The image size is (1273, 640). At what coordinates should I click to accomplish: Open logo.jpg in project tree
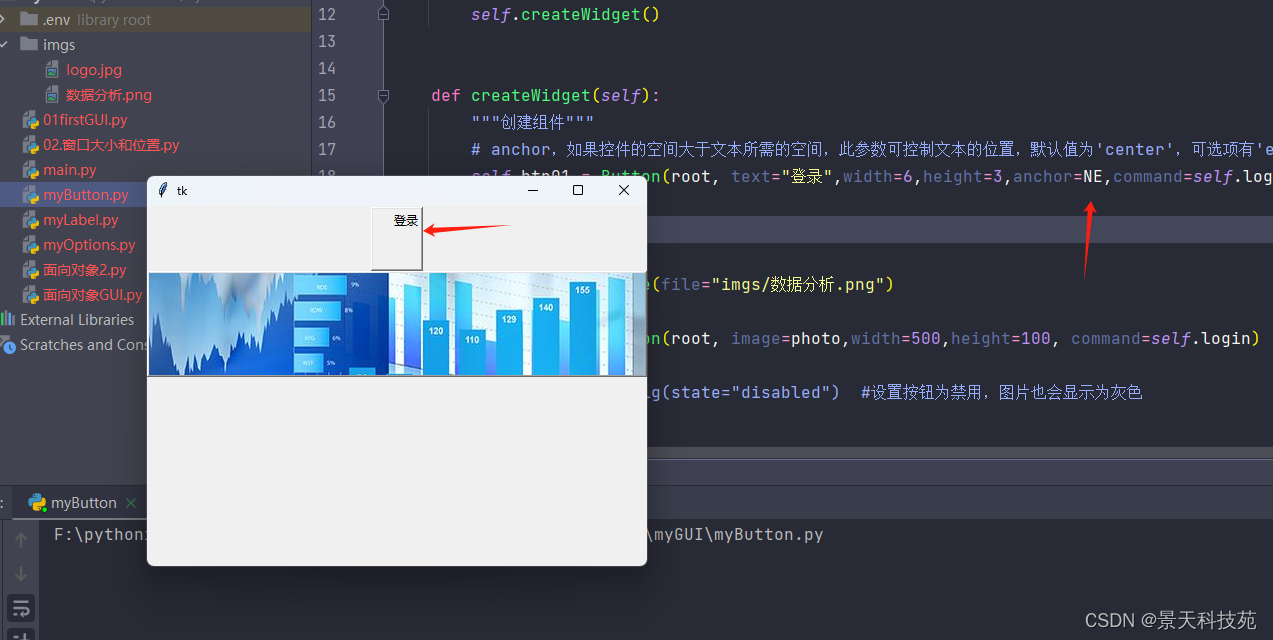(x=94, y=70)
